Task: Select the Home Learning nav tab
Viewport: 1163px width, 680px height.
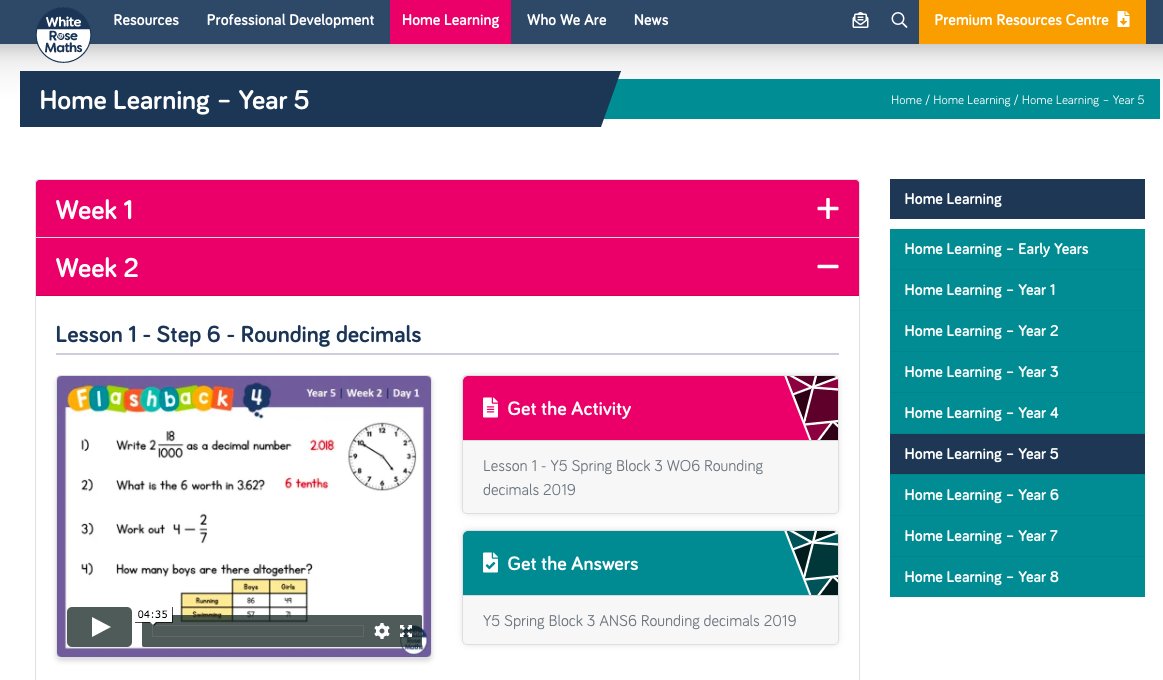Action: tap(450, 21)
